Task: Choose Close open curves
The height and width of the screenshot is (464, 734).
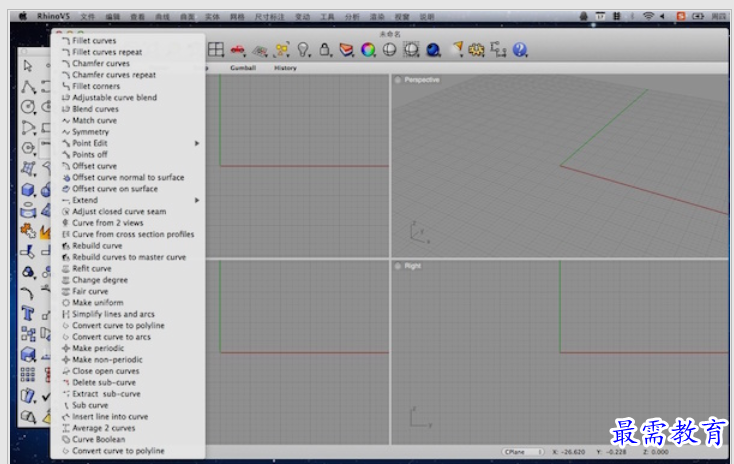Action: click(x=106, y=371)
